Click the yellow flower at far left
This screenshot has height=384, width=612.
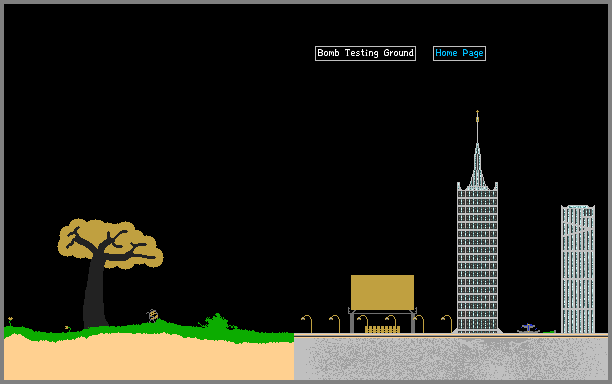click(x=10, y=321)
